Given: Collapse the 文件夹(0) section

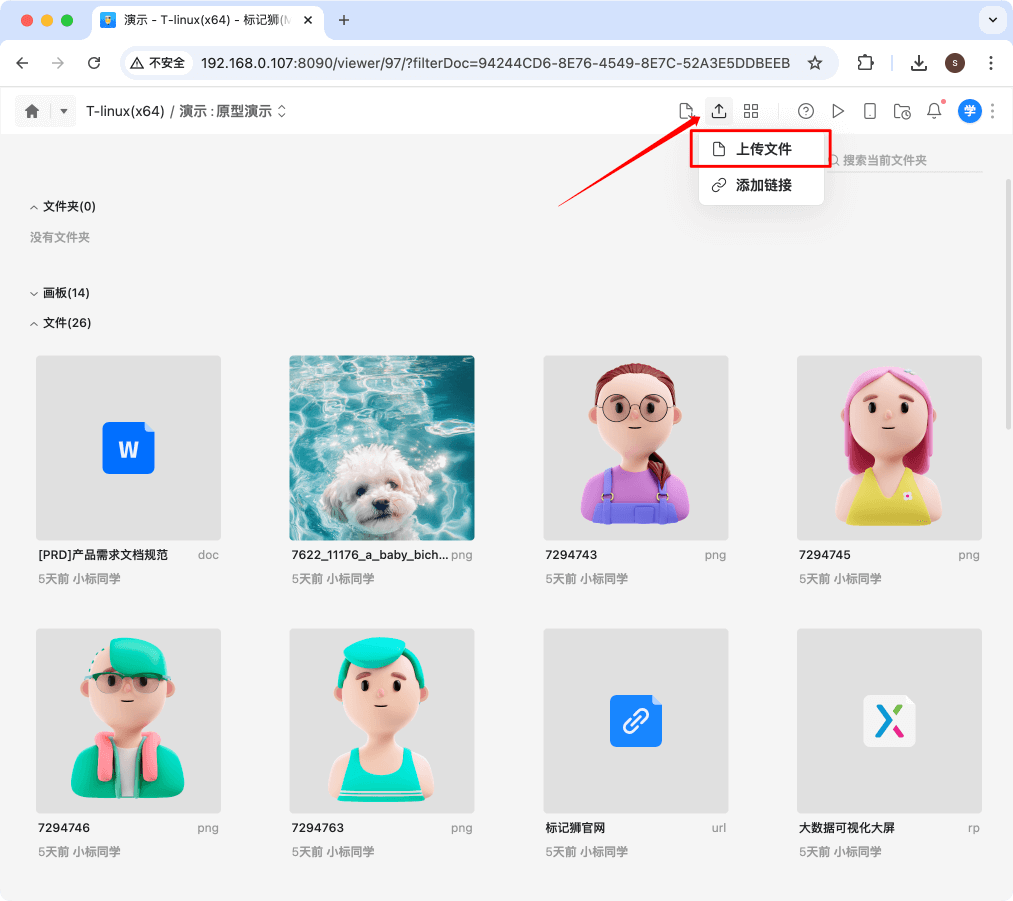Looking at the screenshot, I should pyautogui.click(x=34, y=207).
